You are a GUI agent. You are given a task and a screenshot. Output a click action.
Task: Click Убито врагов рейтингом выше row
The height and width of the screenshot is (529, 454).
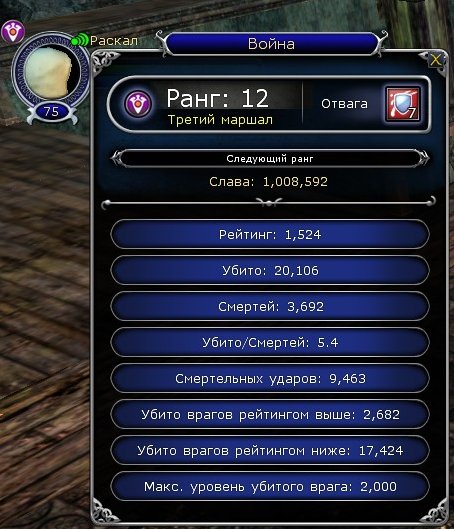(x=270, y=414)
